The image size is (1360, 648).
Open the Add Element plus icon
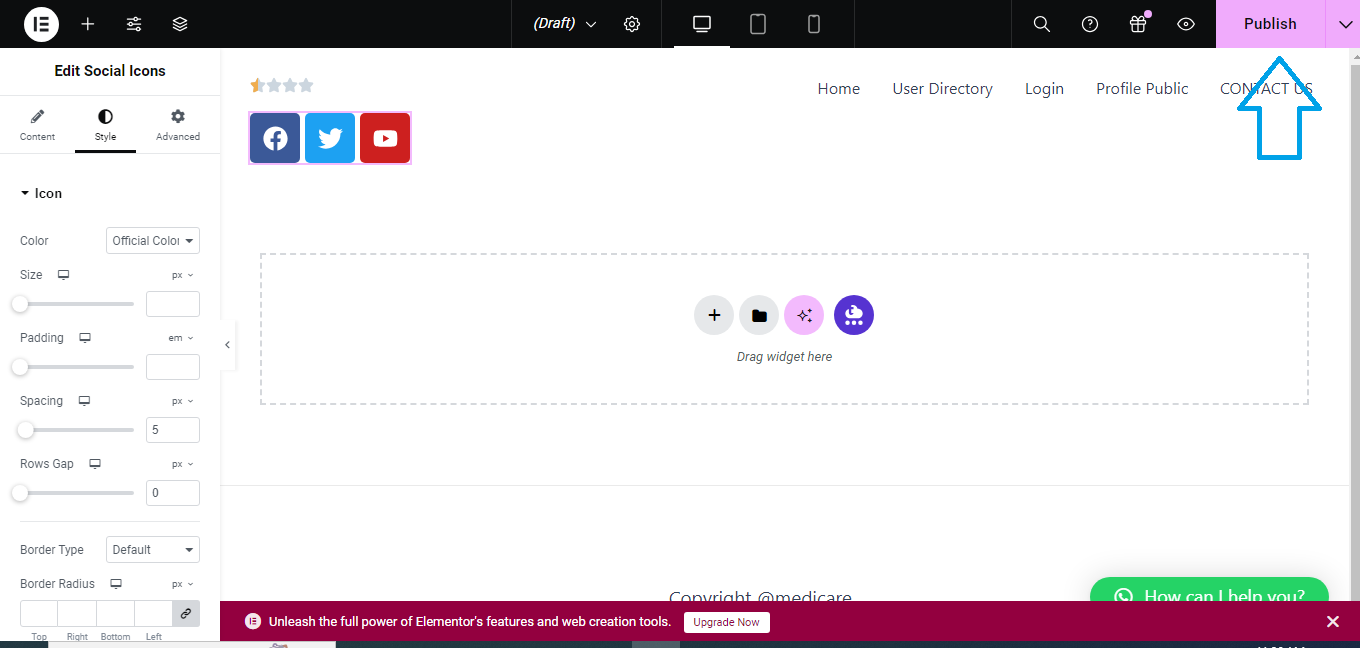(x=88, y=24)
